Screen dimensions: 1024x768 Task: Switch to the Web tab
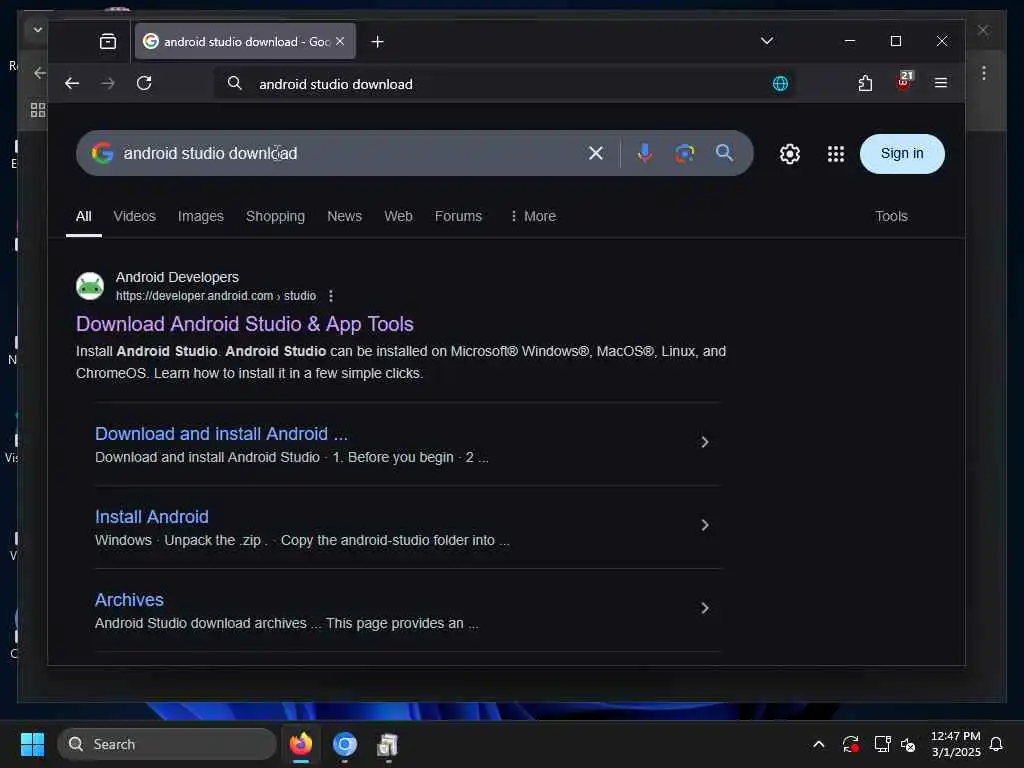[398, 216]
